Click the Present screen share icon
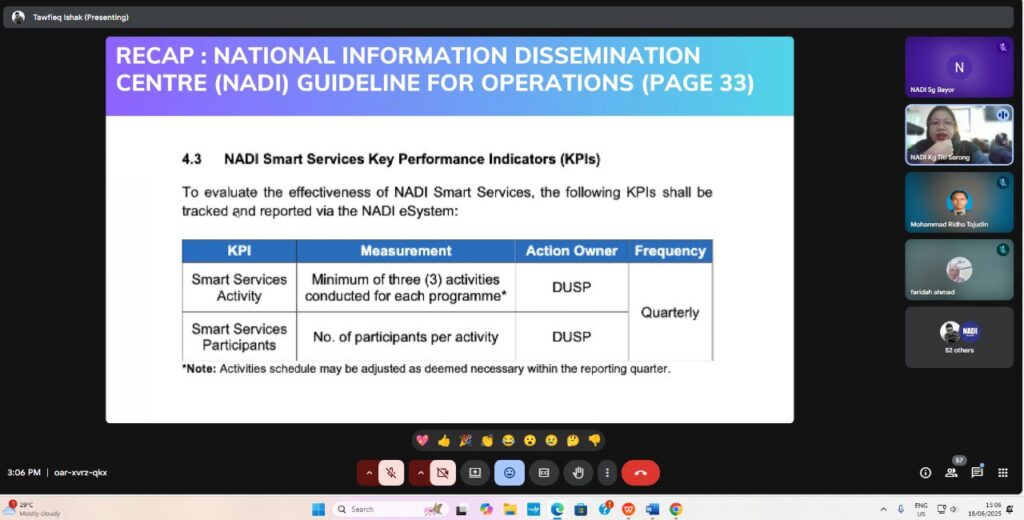 (x=475, y=472)
